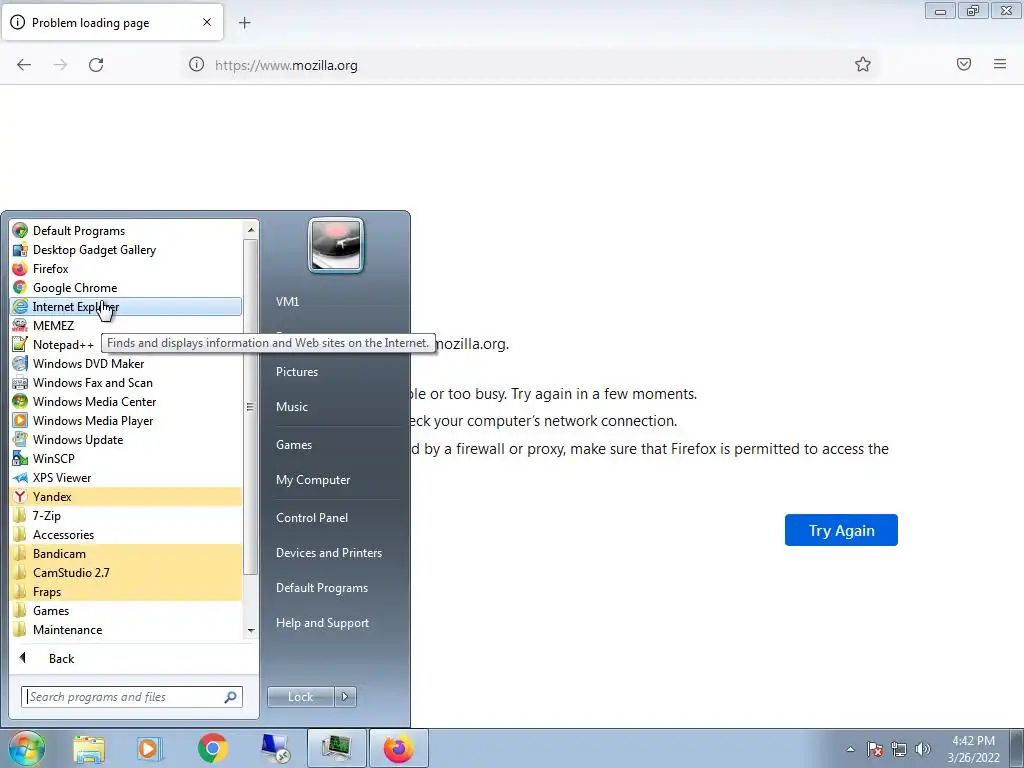
Task: Open the shutdown options arrow beside Lock
Action: (345, 697)
